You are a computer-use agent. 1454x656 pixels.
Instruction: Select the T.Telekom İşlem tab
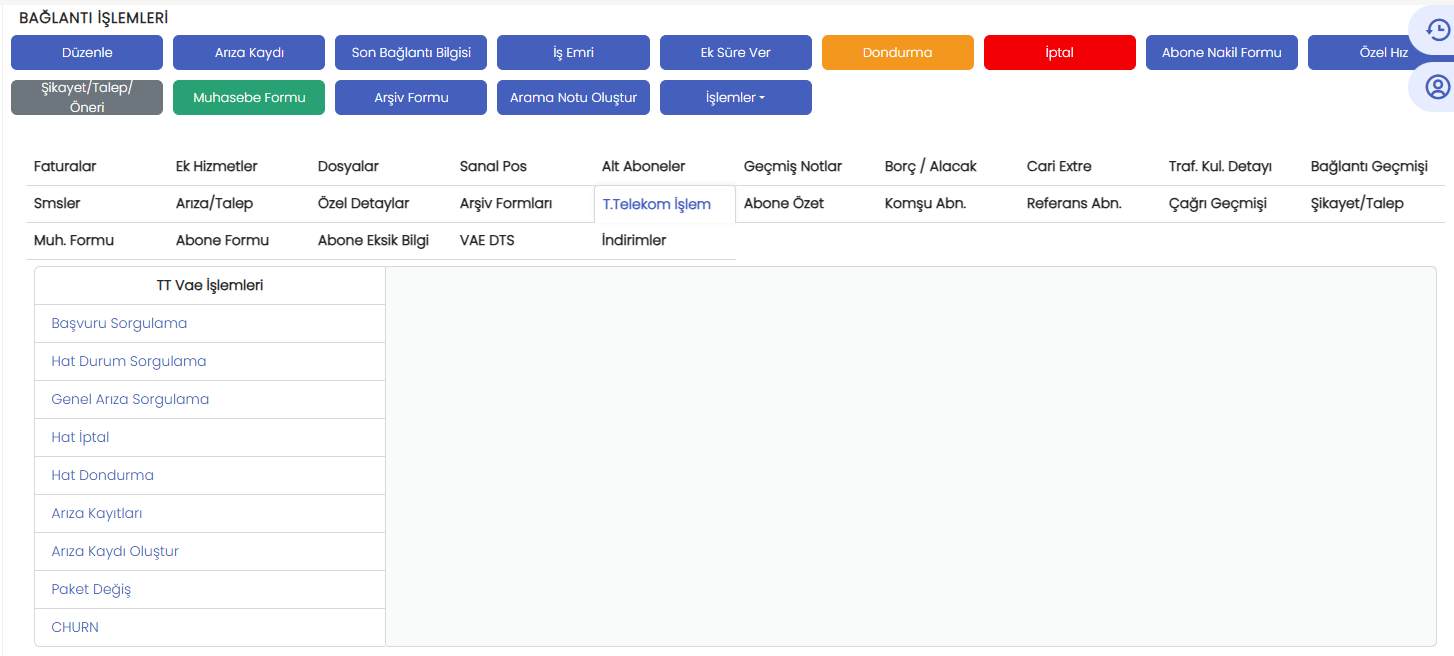[665, 204]
